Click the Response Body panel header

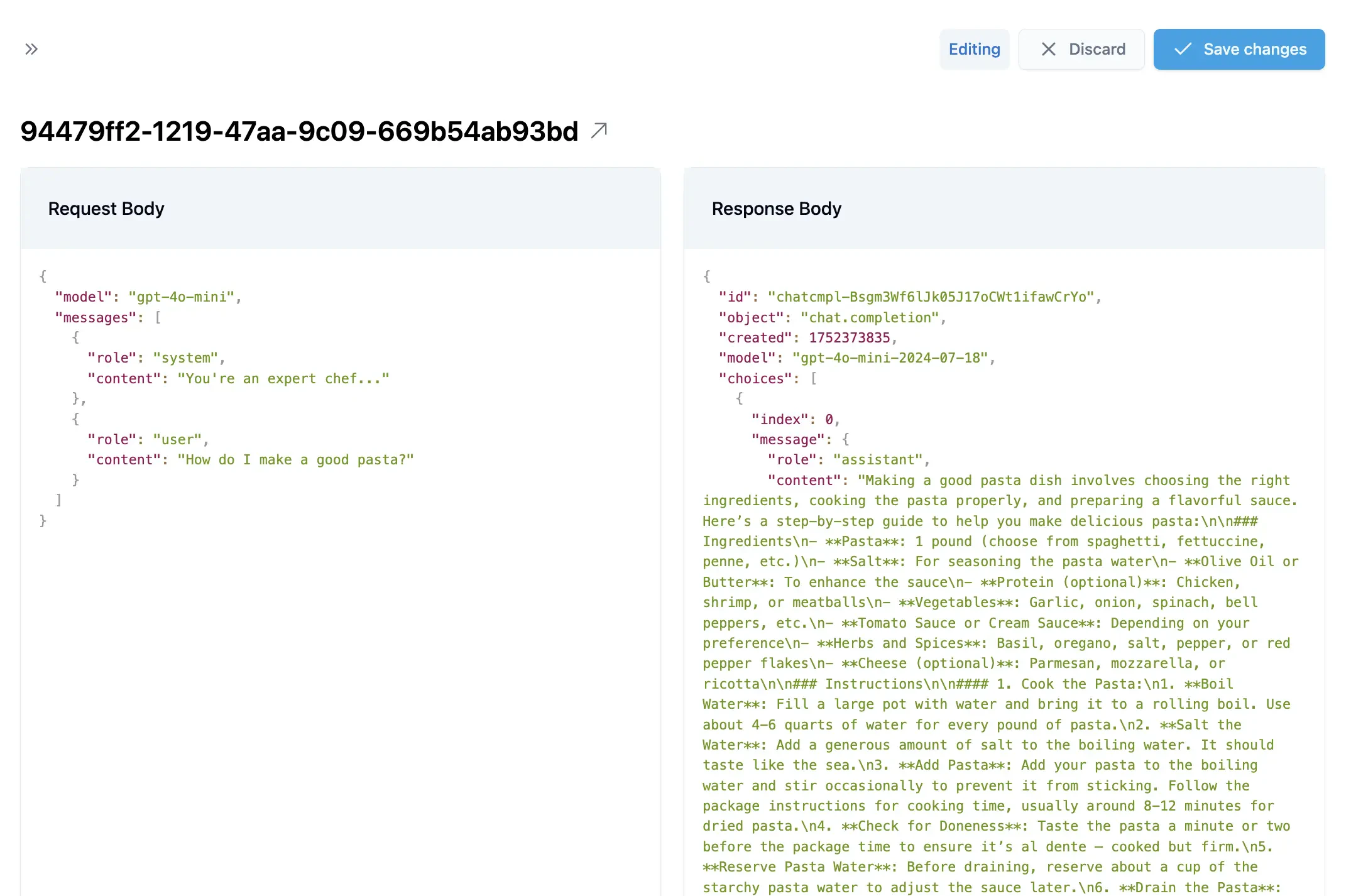click(x=776, y=208)
